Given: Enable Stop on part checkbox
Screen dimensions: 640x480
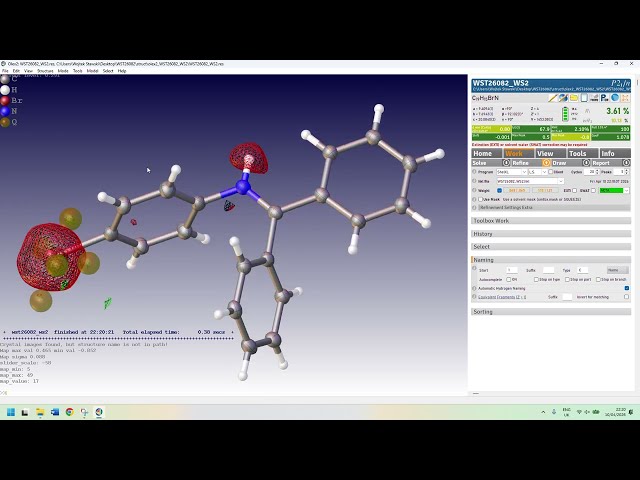Looking at the screenshot, I should point(567,280).
